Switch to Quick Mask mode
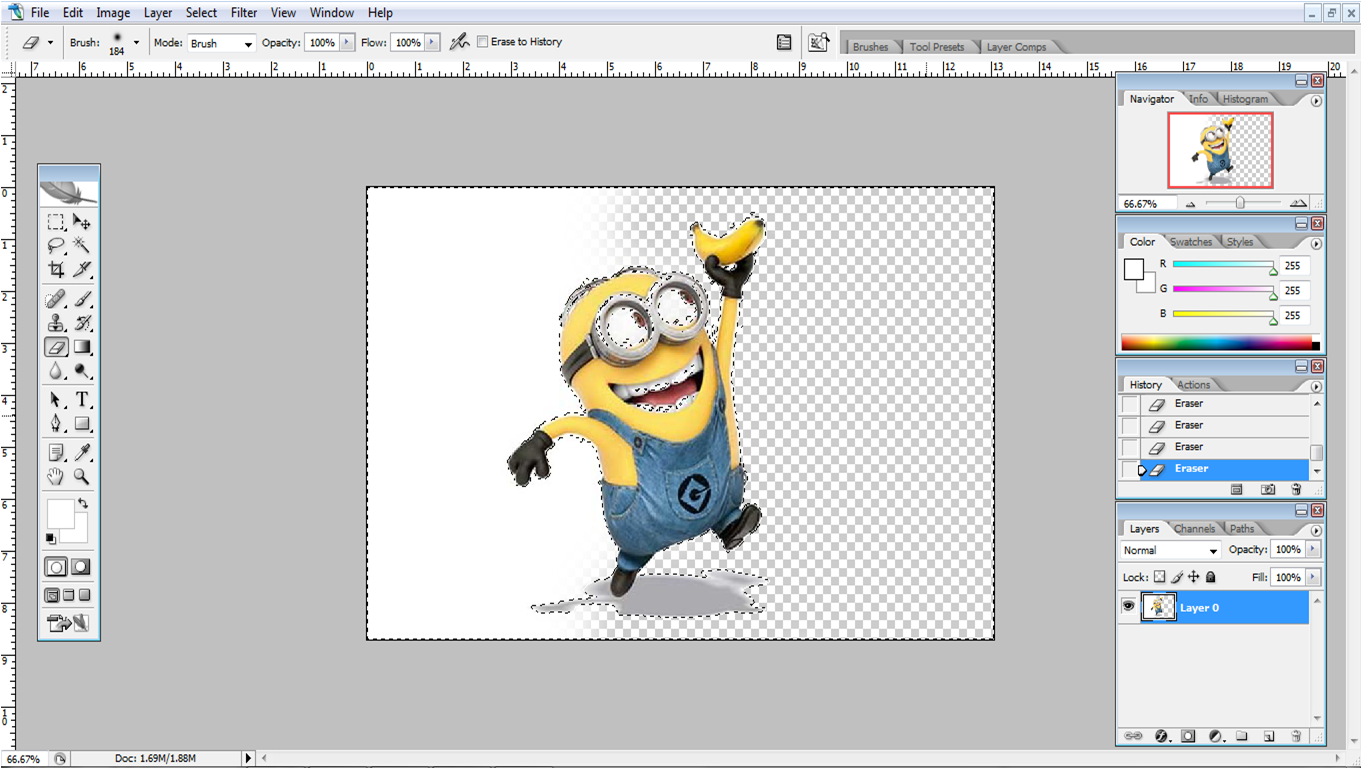 81,567
